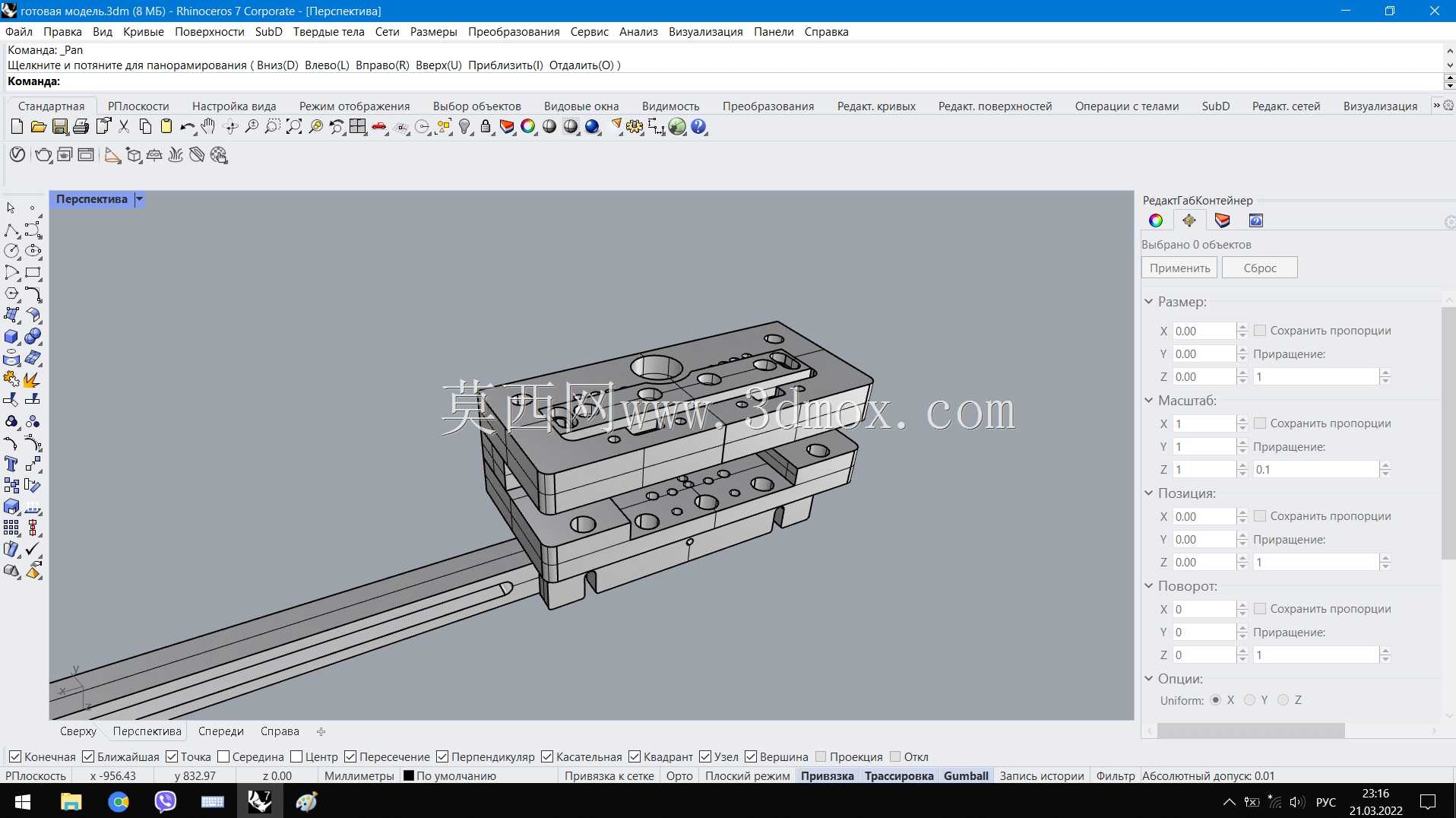Expand hidden toolbar tabs with » arrow
Image resolution: width=1456 pixels, height=818 pixels.
(x=1436, y=106)
